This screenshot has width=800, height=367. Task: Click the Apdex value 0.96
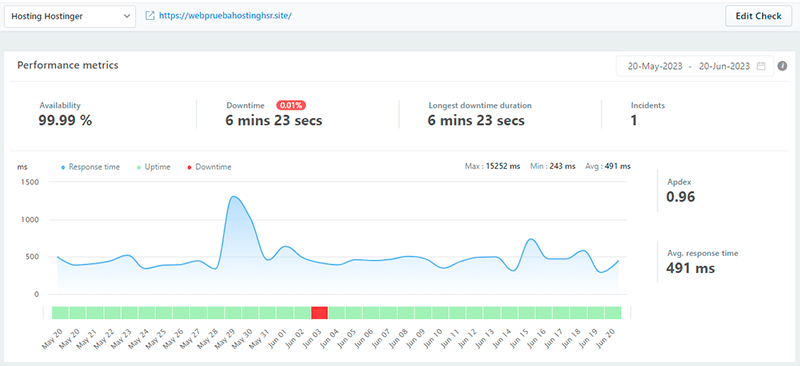[x=681, y=197]
